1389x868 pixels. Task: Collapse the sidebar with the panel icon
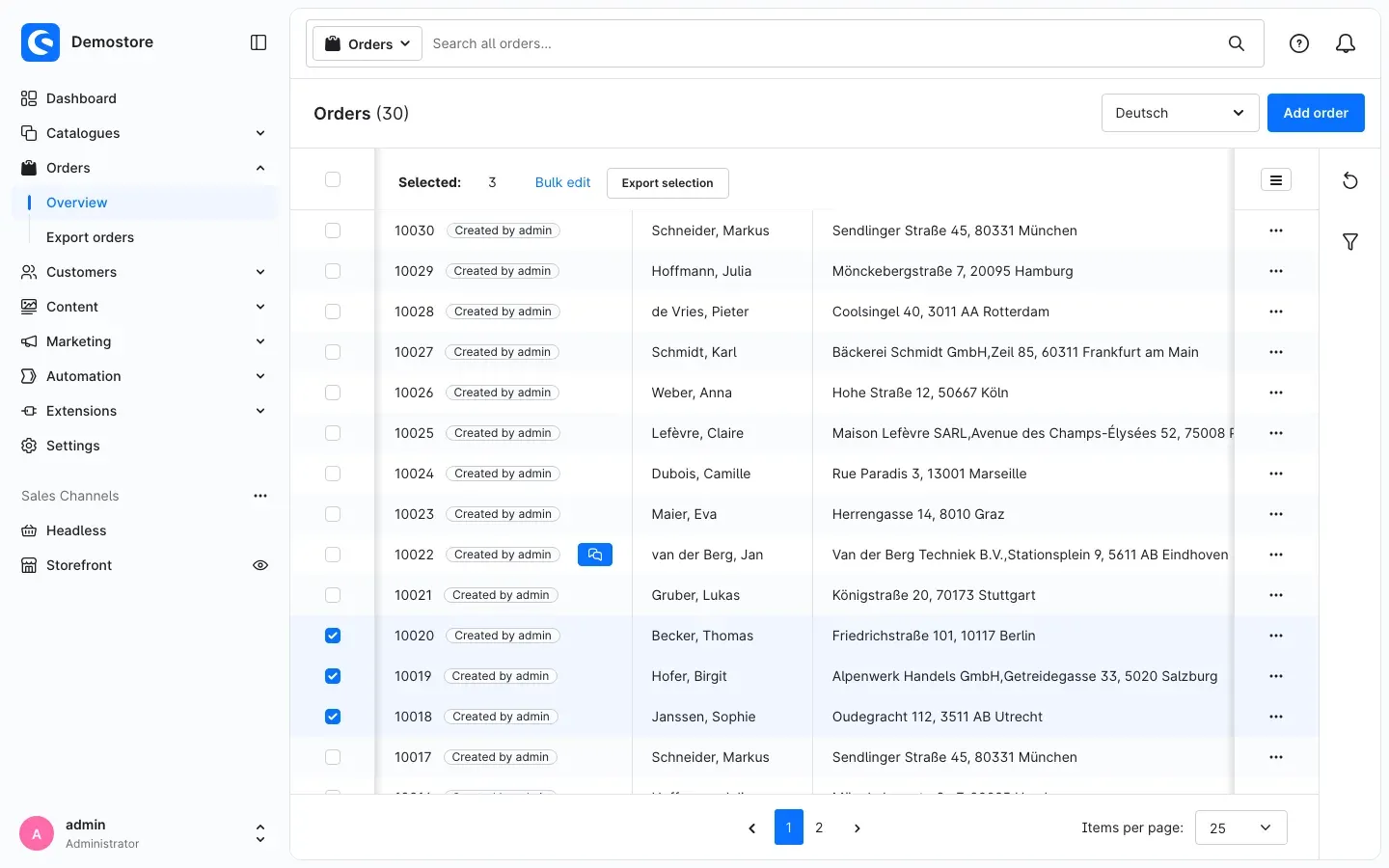tap(259, 42)
